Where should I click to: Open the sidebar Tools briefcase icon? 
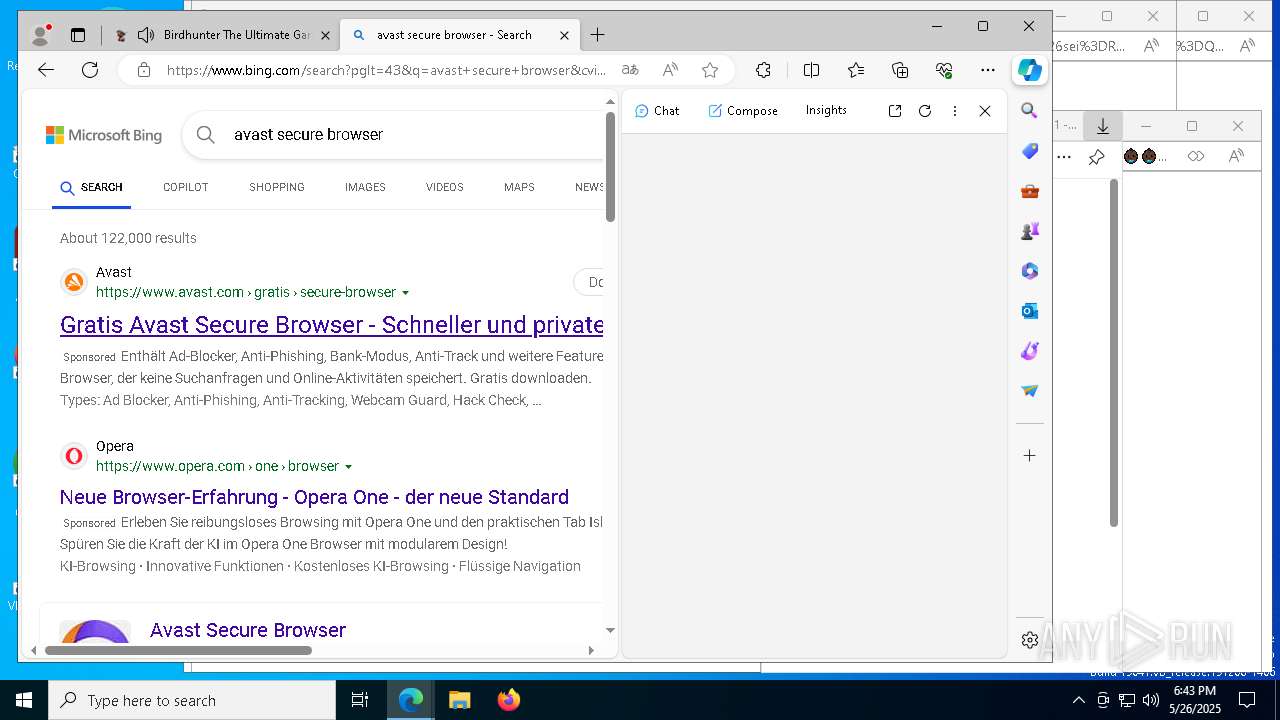[x=1029, y=191]
